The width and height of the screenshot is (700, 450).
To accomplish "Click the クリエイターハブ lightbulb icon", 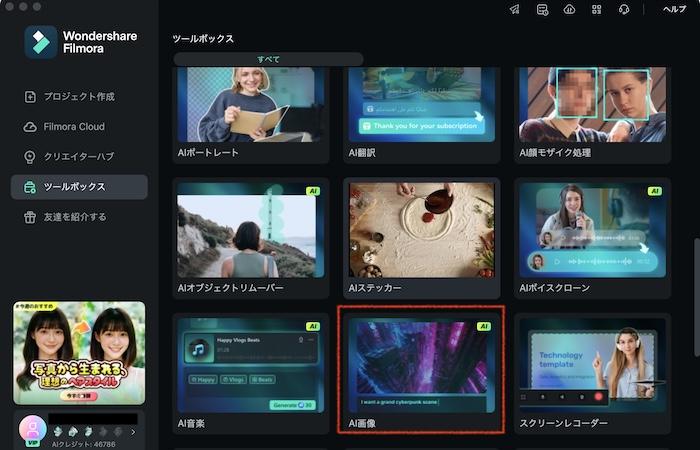I will [x=30, y=157].
